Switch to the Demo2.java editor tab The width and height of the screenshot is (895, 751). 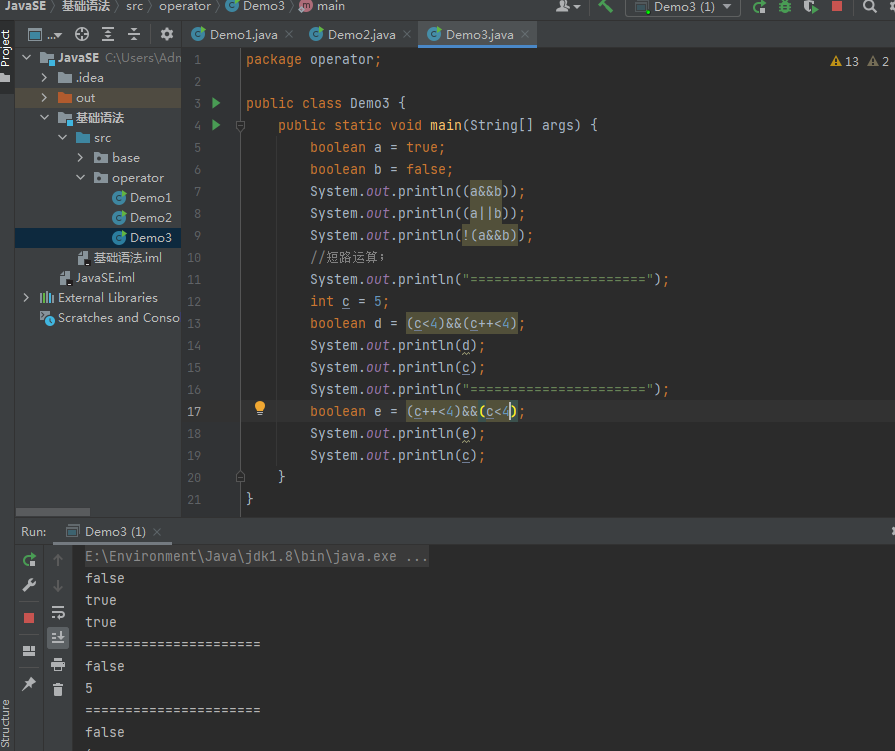click(360, 34)
